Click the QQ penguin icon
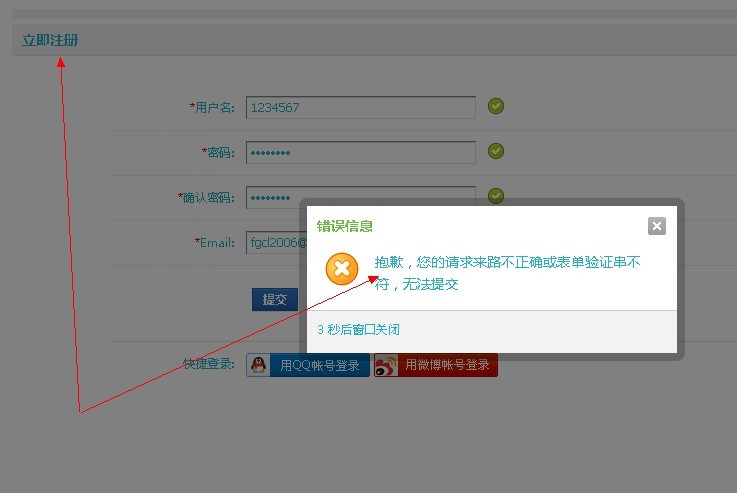Screen dimensions: 737x493 click(258, 365)
